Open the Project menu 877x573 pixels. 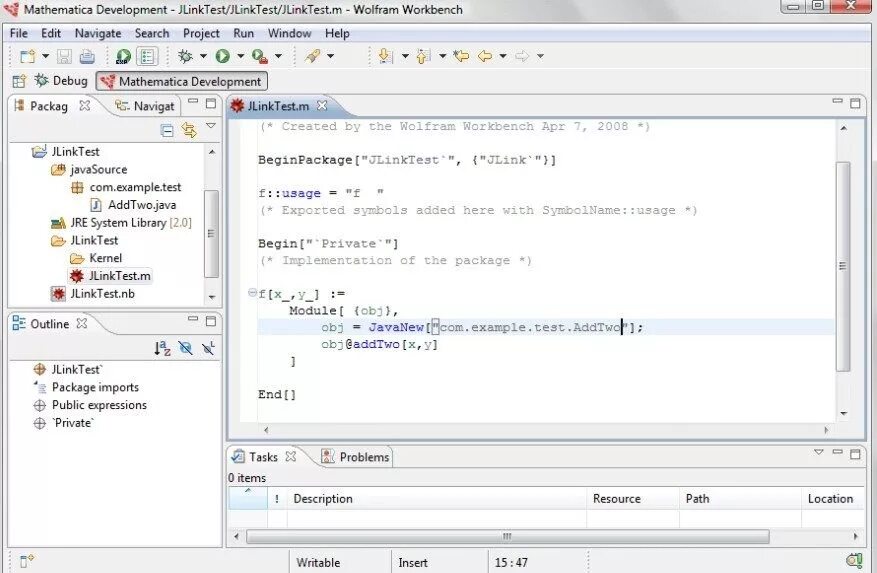pos(201,34)
